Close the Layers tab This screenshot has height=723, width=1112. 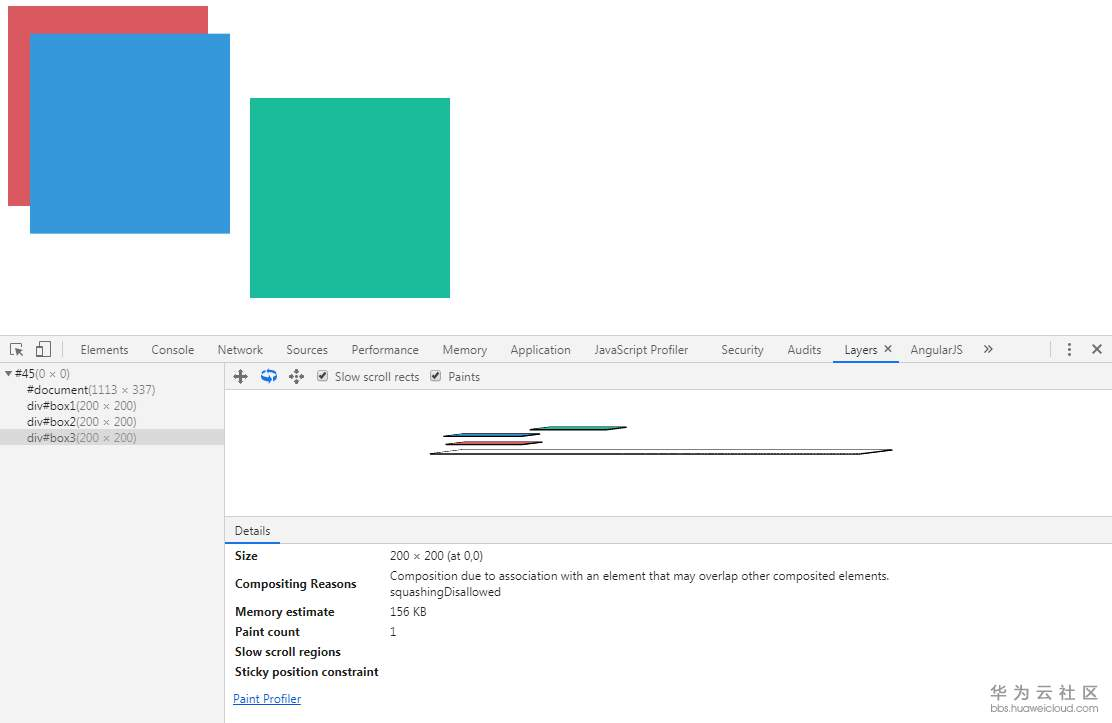pyautogui.click(x=888, y=349)
